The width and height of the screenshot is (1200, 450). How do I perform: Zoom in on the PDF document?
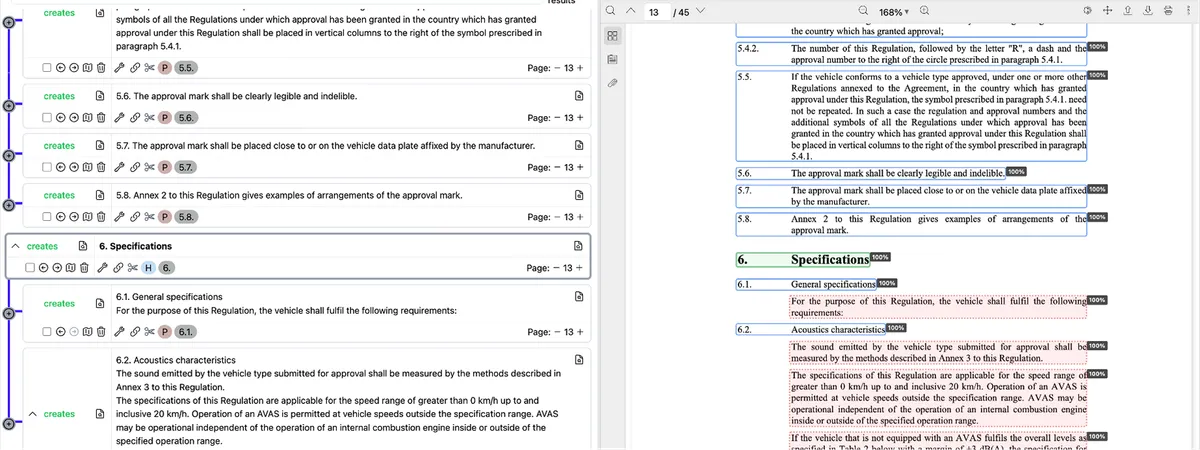924,11
